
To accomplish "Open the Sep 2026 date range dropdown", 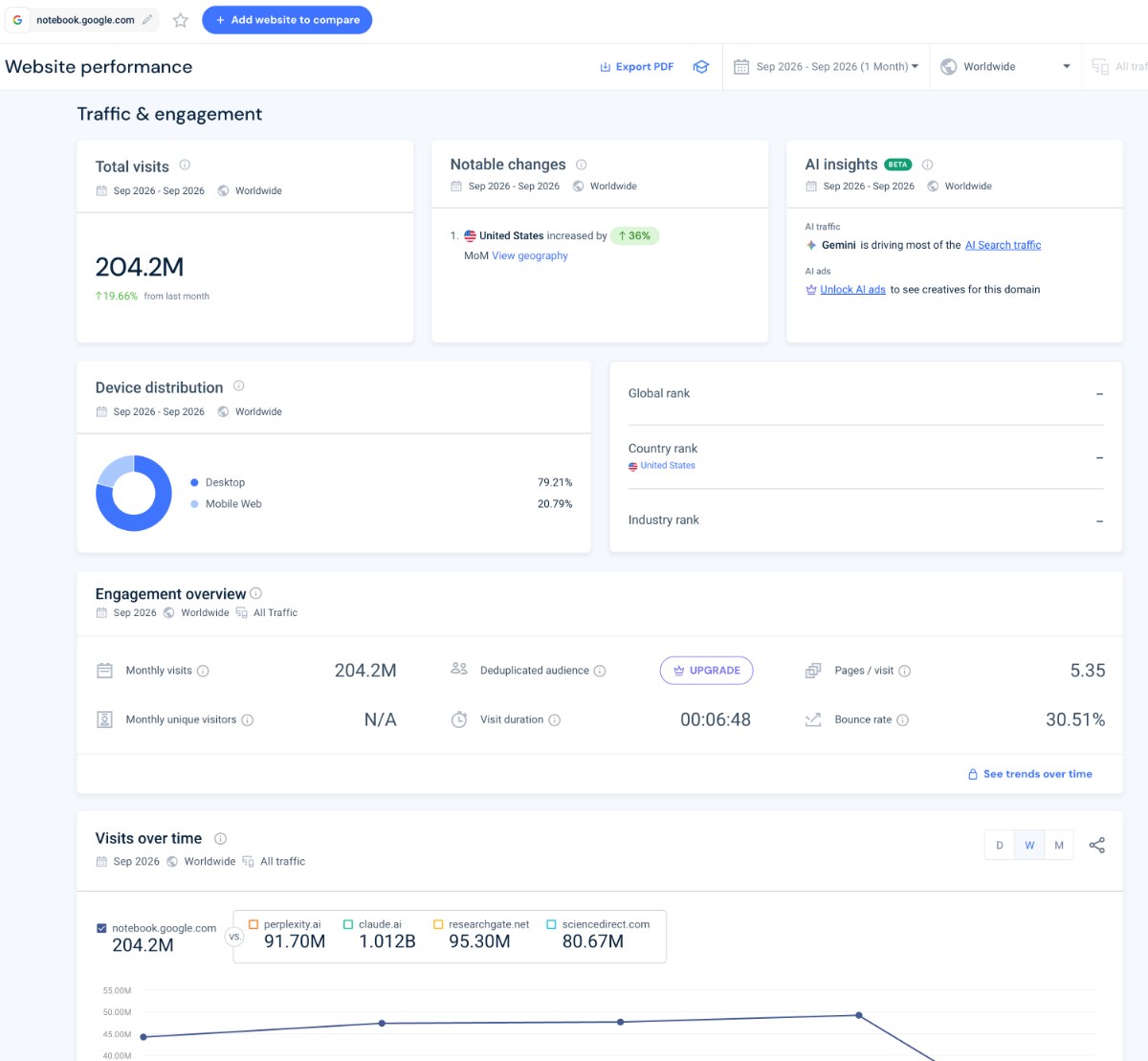I will pyautogui.click(x=827, y=67).
